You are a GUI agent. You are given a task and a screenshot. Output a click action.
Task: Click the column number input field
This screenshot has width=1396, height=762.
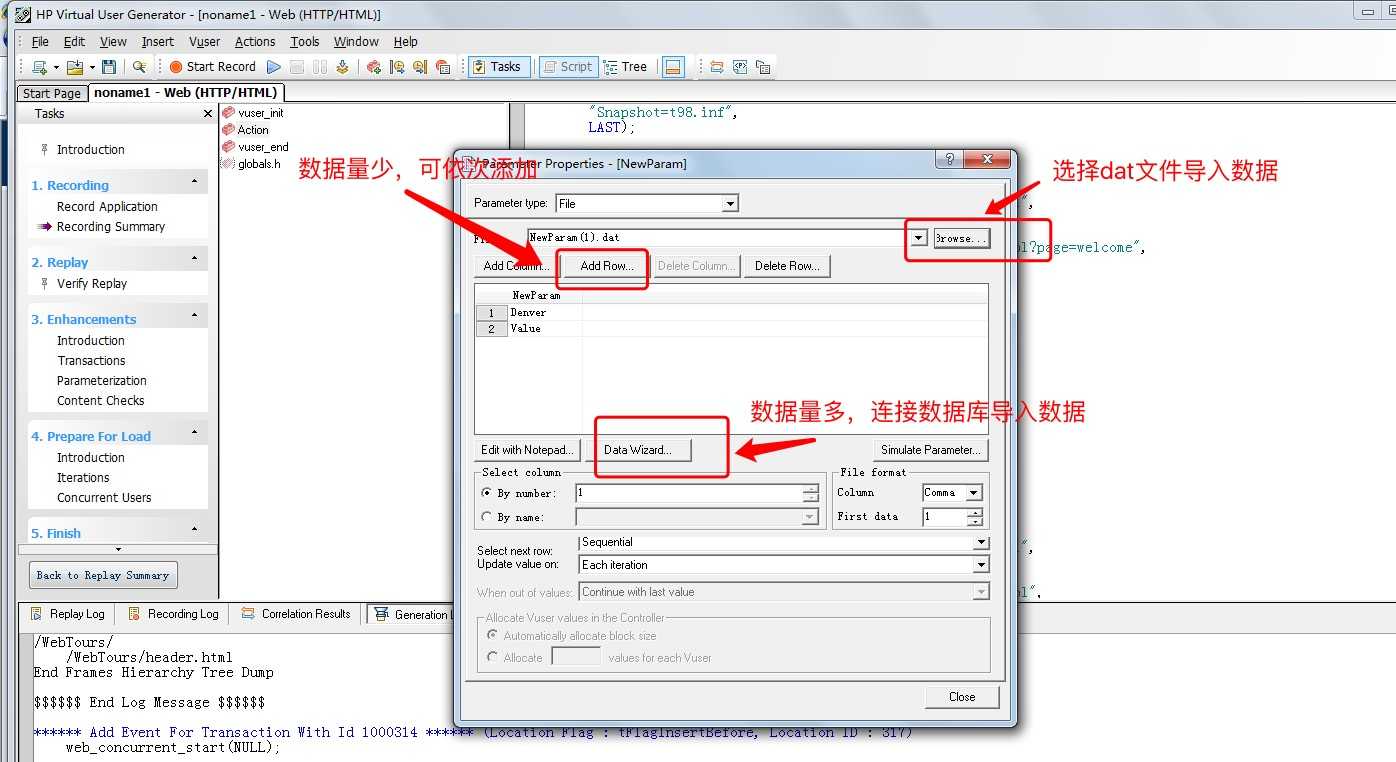(x=689, y=493)
